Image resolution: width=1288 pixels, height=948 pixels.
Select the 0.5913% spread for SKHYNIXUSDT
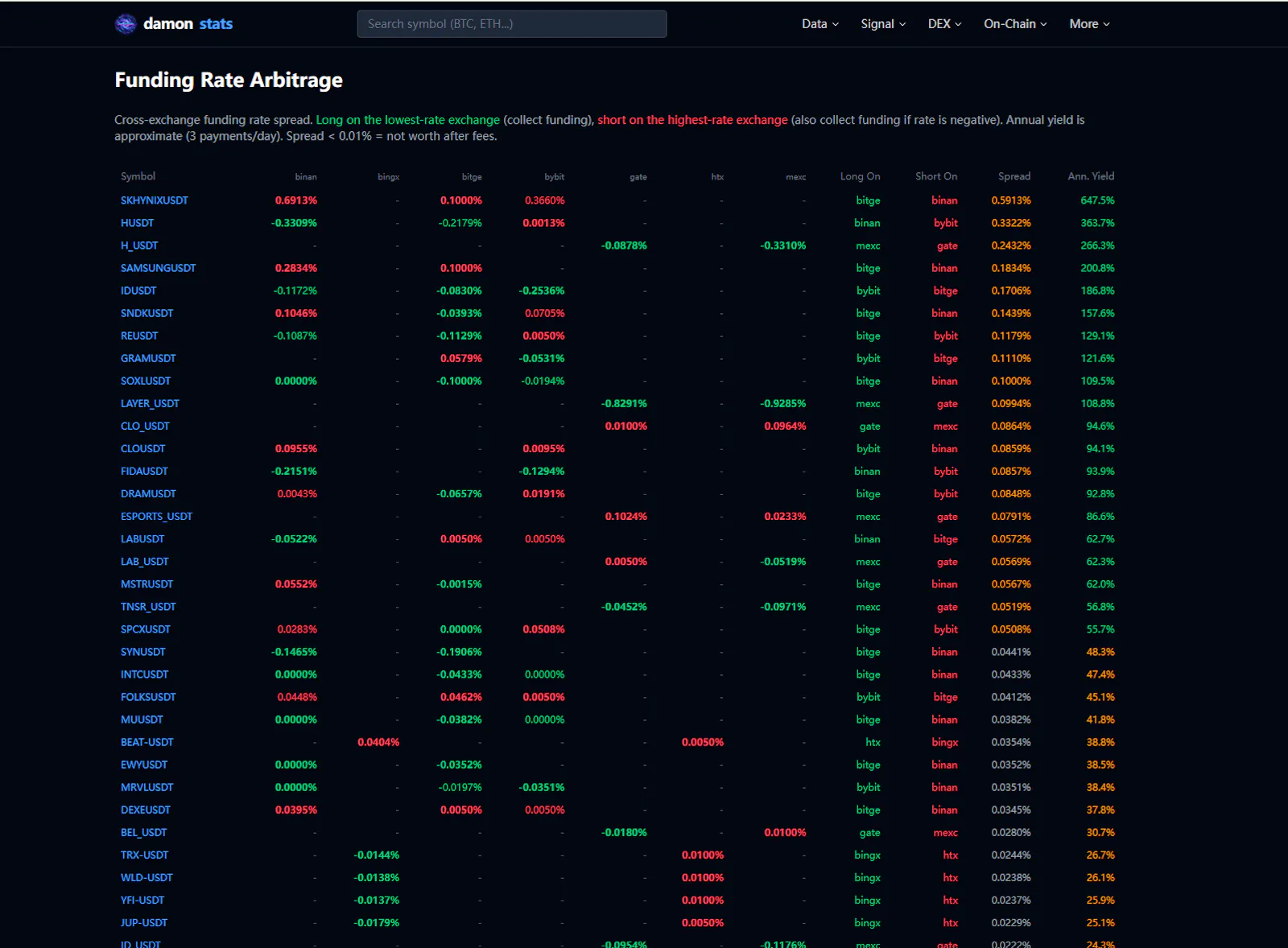pyautogui.click(x=1011, y=200)
